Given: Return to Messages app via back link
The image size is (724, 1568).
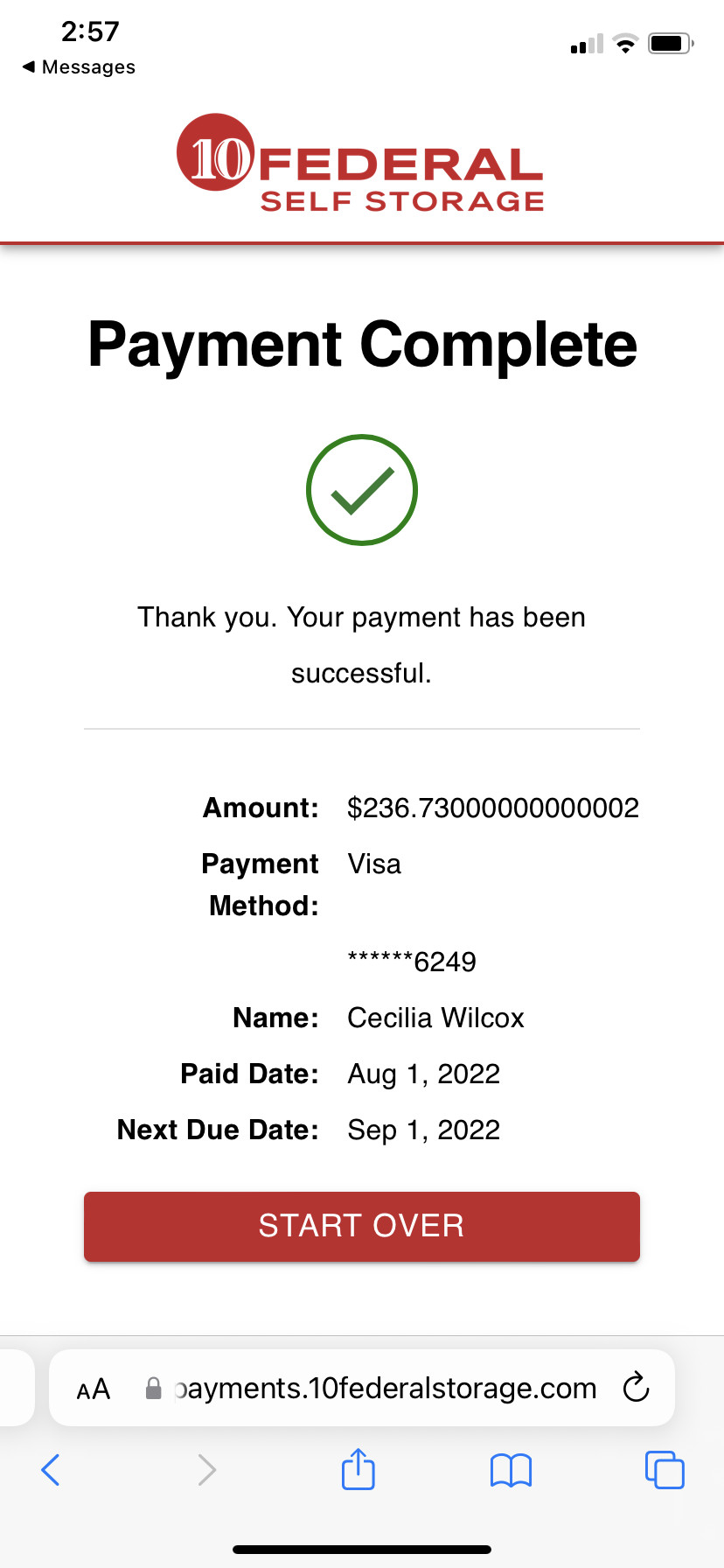Looking at the screenshot, I should pyautogui.click(x=79, y=67).
